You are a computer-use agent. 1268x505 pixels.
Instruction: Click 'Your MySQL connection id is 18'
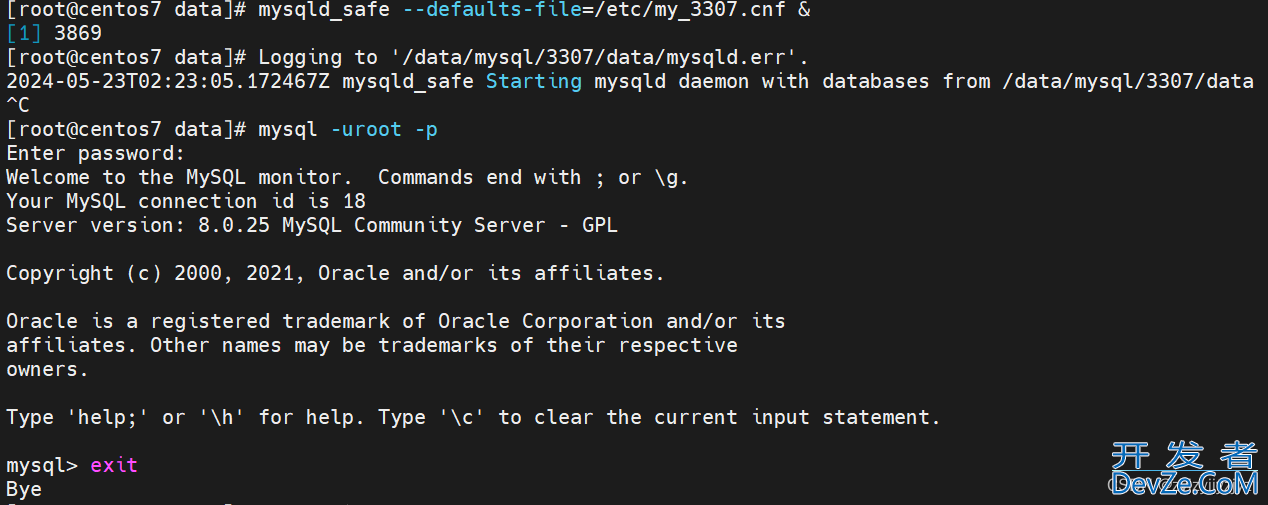tap(186, 201)
